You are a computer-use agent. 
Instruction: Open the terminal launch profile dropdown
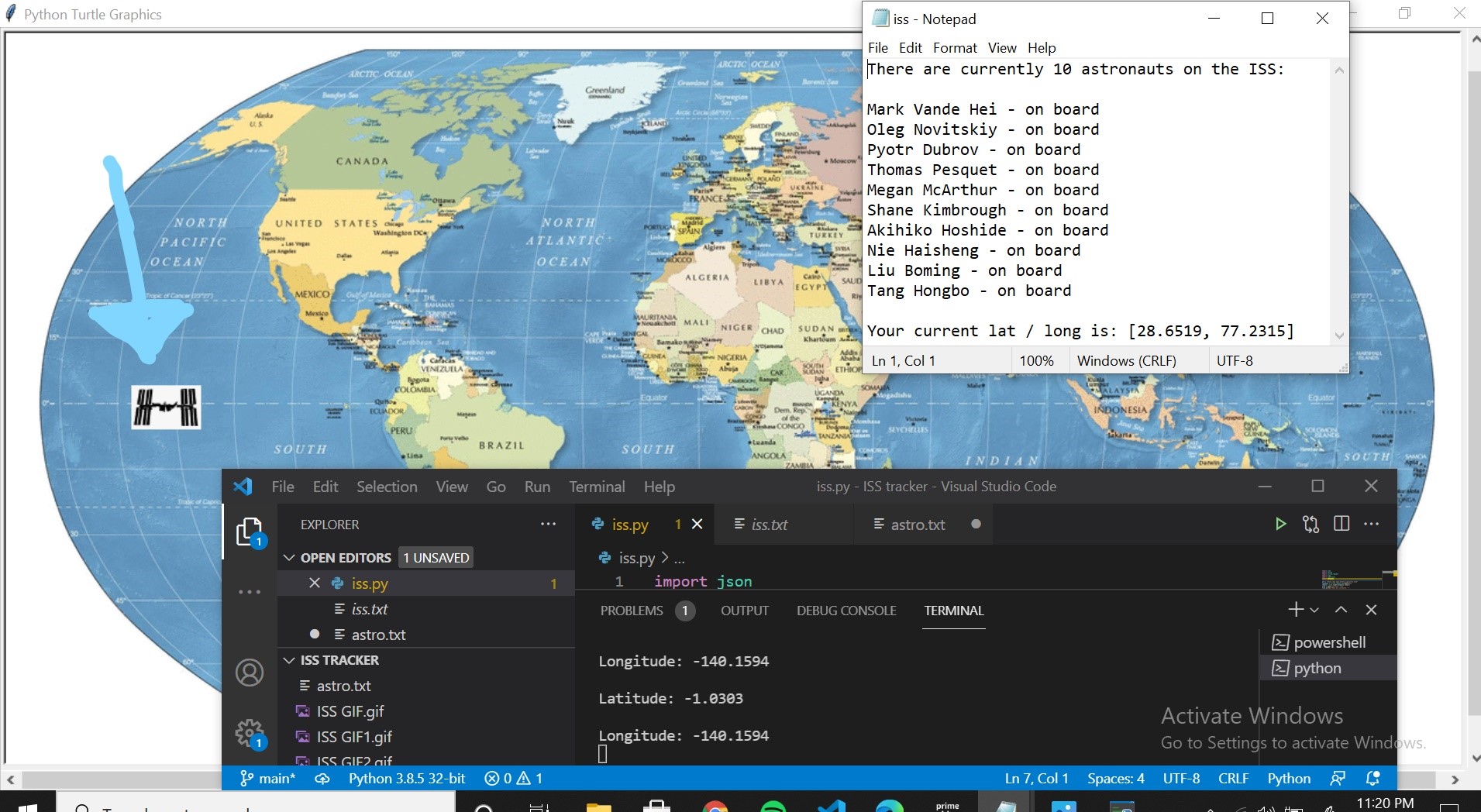1314,611
